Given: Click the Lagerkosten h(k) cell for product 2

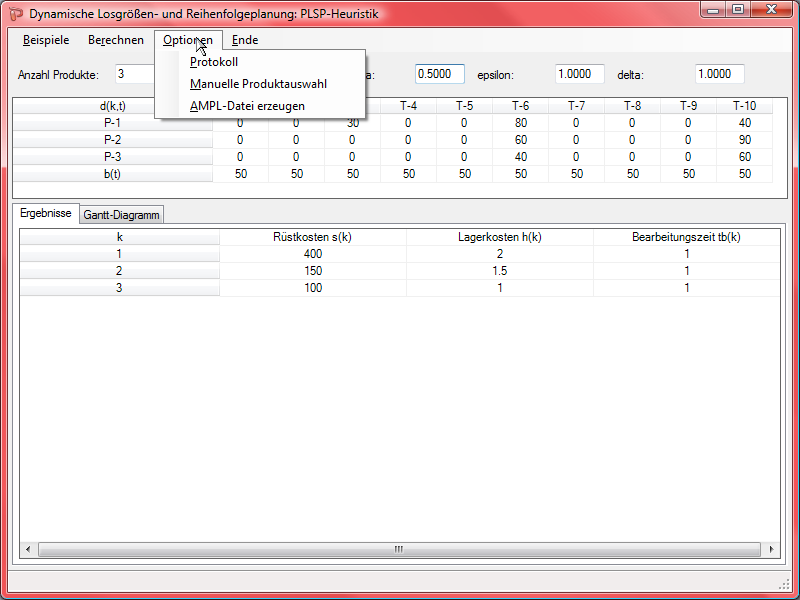Looking at the screenshot, I should [499, 271].
